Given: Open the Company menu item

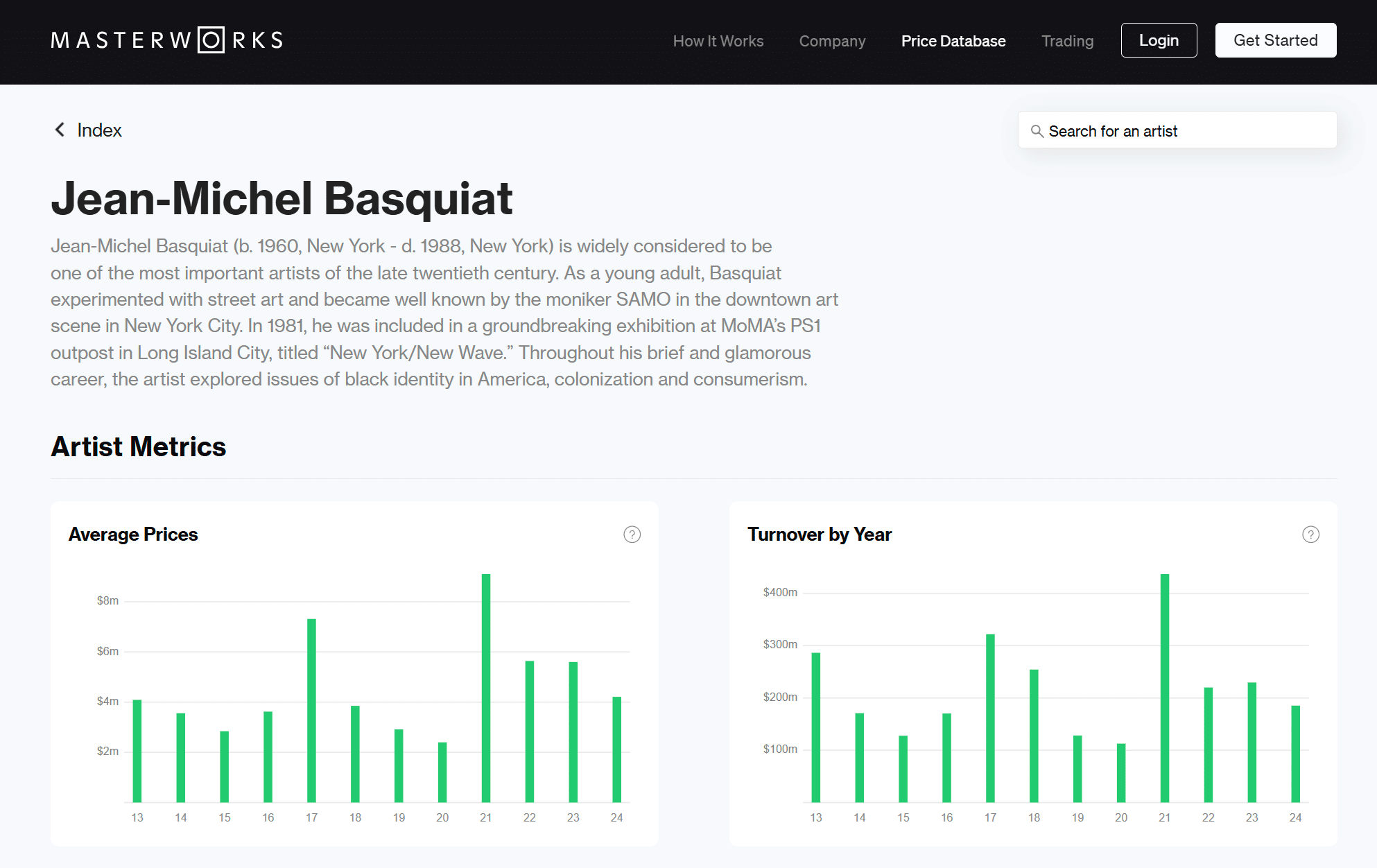Looking at the screenshot, I should click(x=832, y=41).
